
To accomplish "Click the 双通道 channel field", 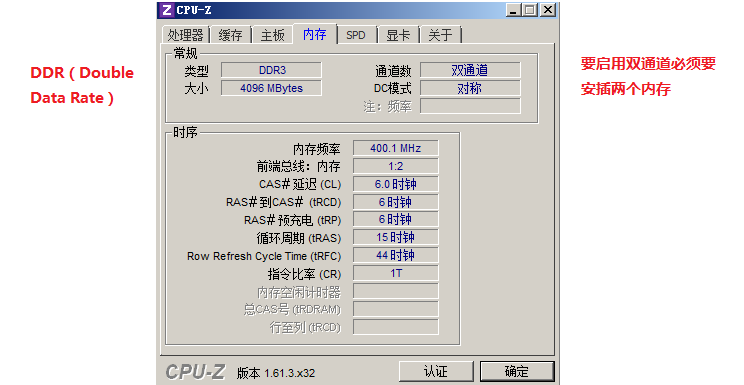I will pos(470,70).
